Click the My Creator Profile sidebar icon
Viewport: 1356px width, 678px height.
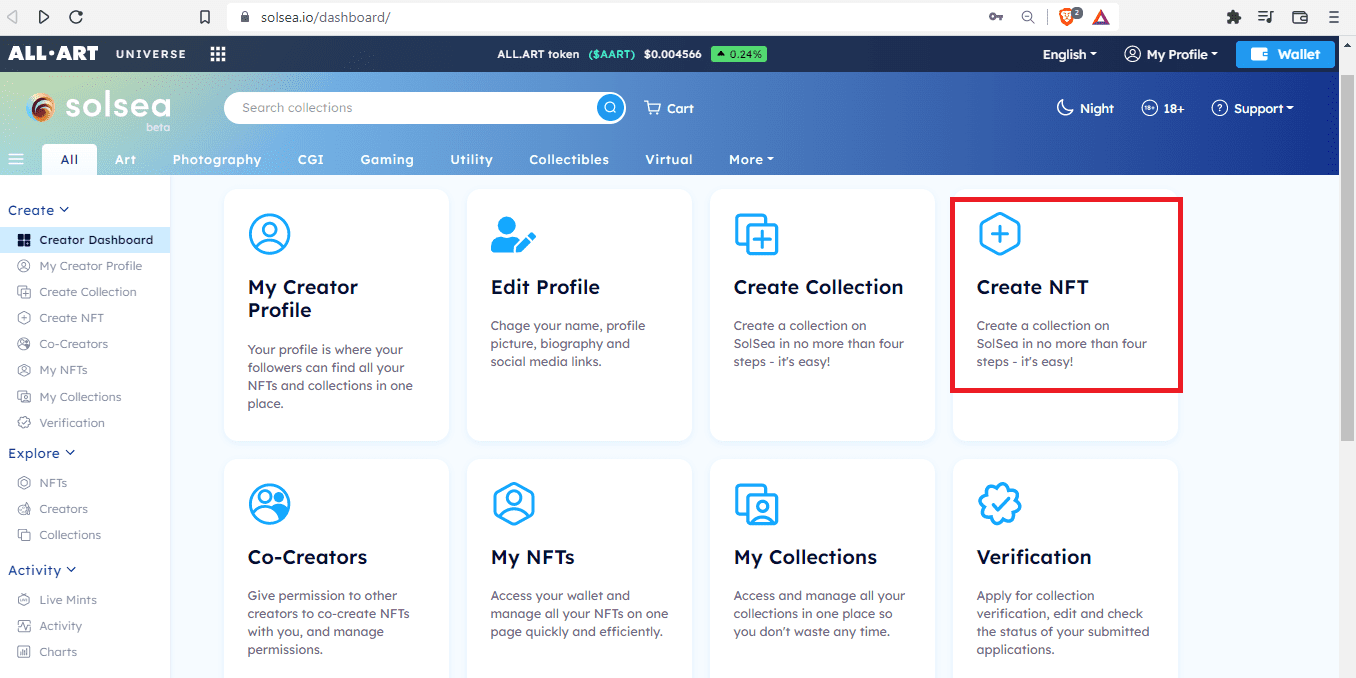[24, 265]
